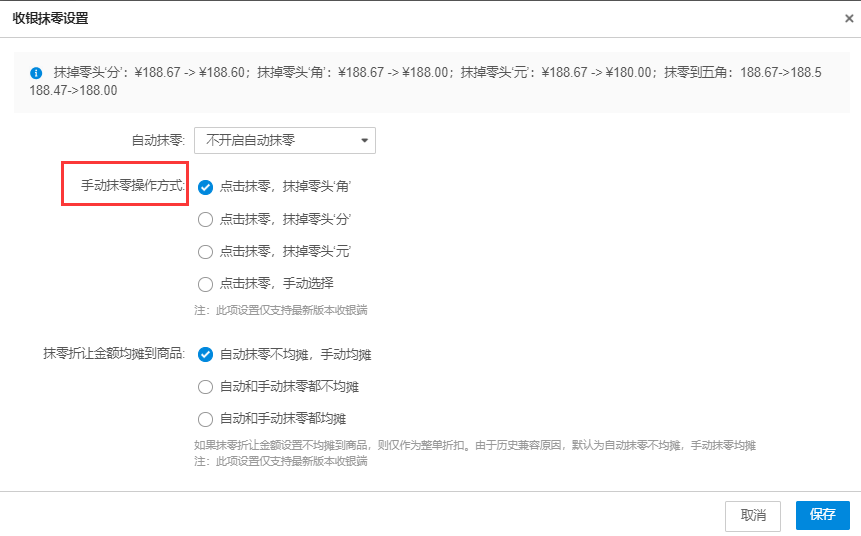Click the 保存 button

tap(823, 515)
